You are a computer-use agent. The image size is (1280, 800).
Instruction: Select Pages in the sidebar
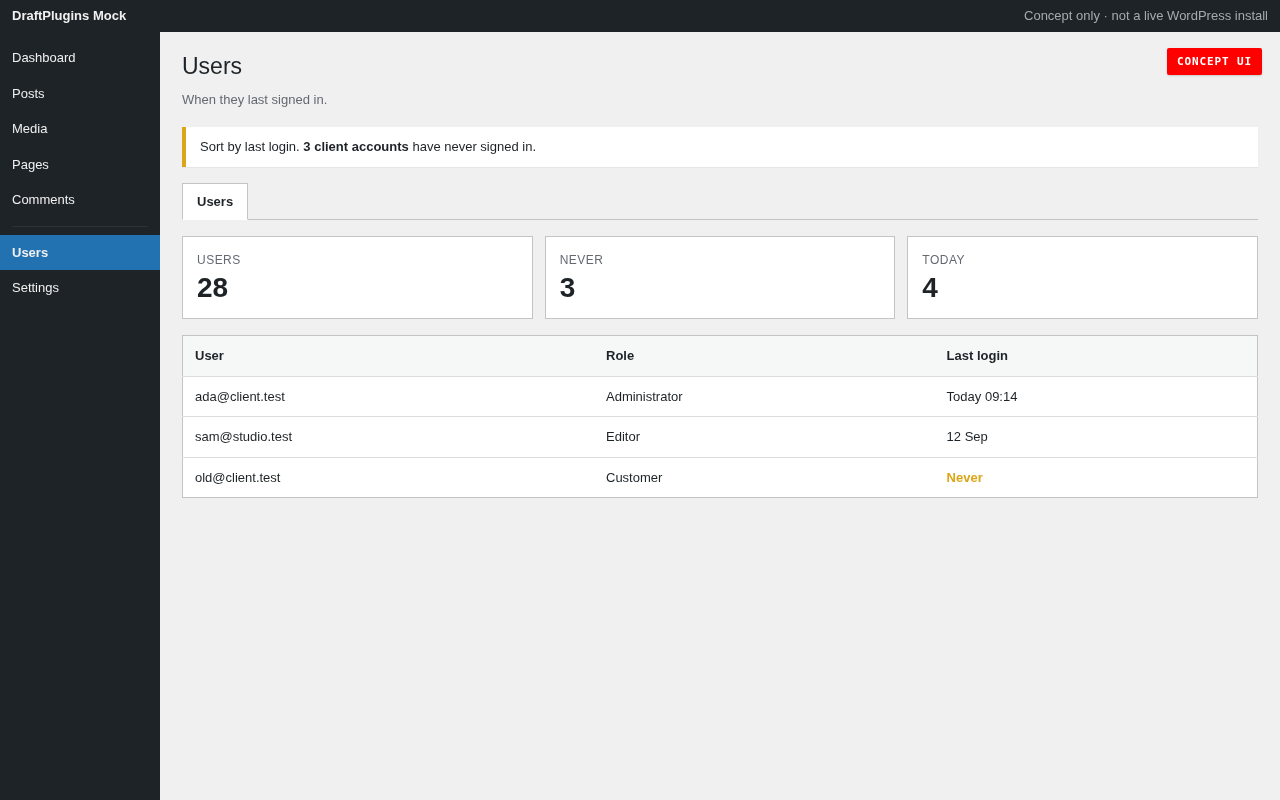point(80,164)
